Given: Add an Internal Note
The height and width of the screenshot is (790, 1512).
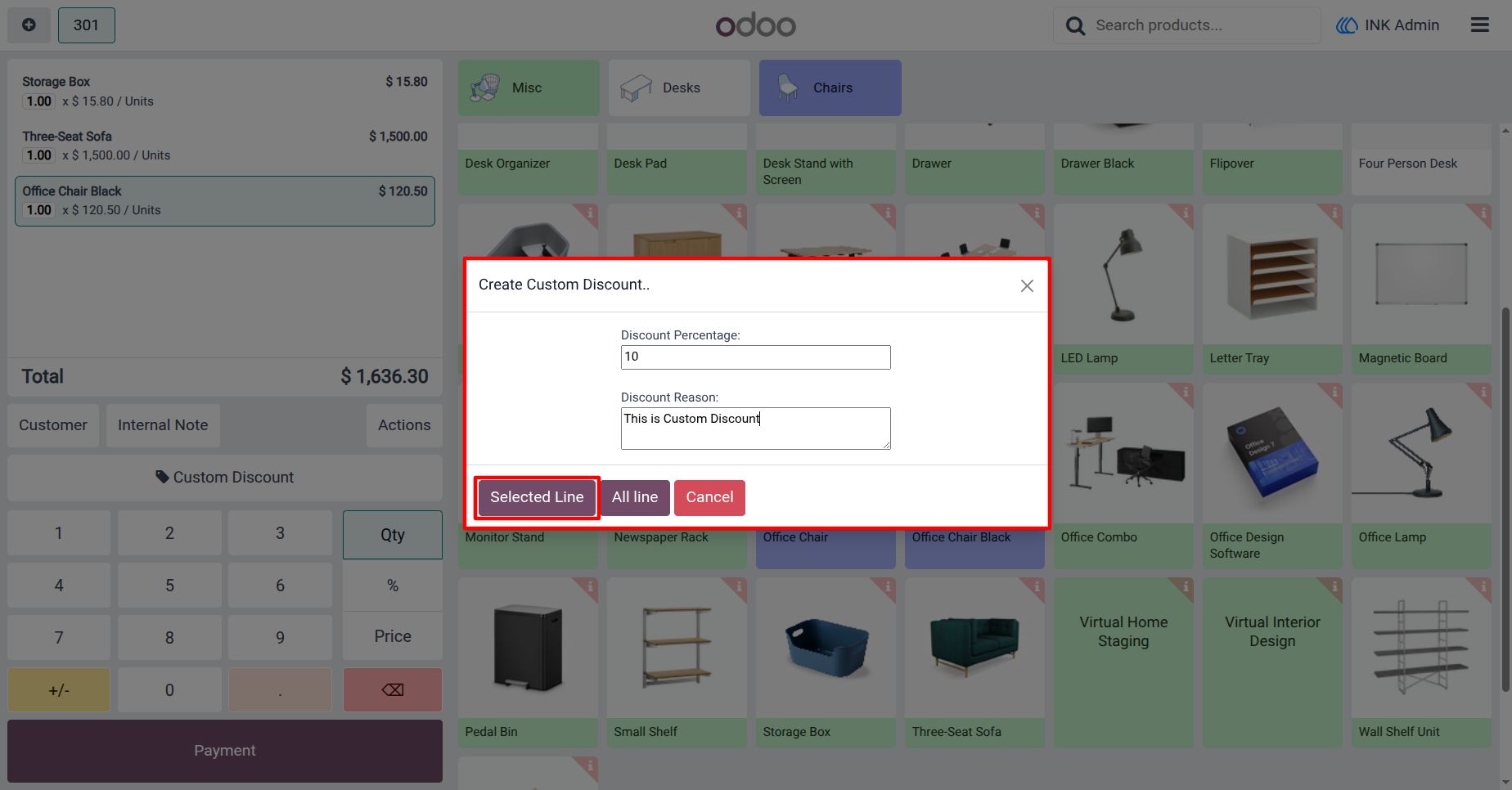Looking at the screenshot, I should 163,425.
